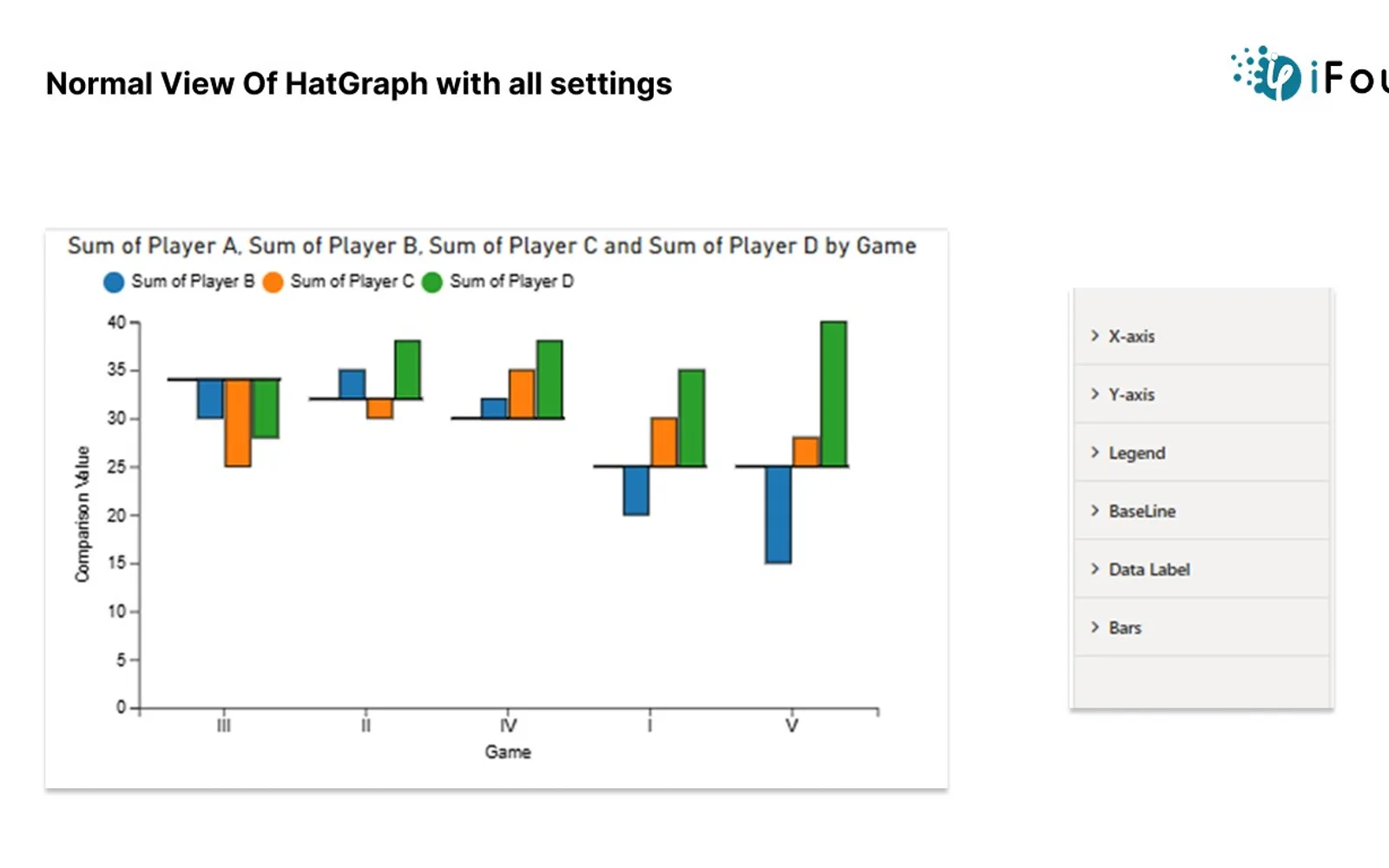Image resolution: width=1389 pixels, height=868 pixels.
Task: Open the Legend settings chevron
Action: [1095, 452]
